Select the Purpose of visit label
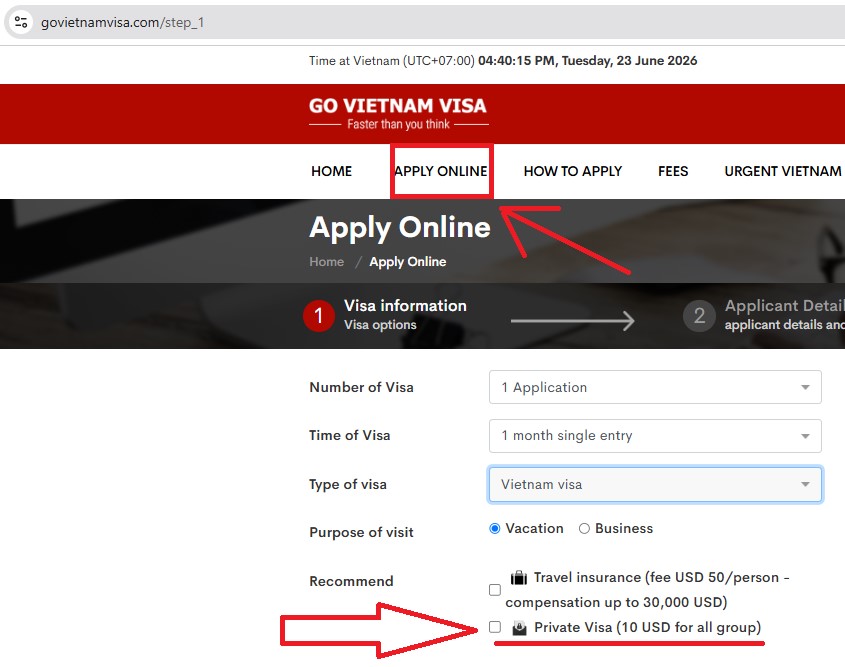 (361, 532)
